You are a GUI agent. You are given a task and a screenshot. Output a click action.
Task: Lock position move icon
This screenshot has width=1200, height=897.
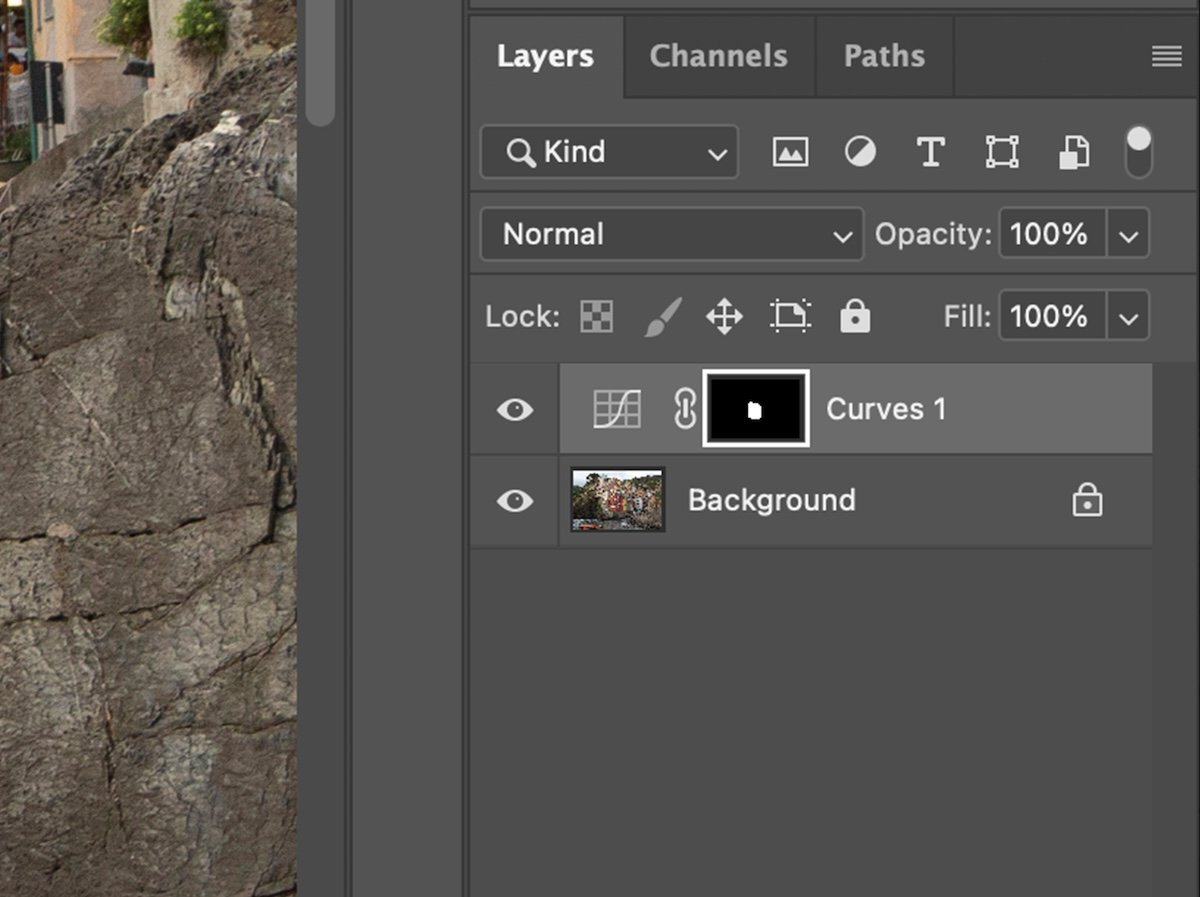coord(724,317)
